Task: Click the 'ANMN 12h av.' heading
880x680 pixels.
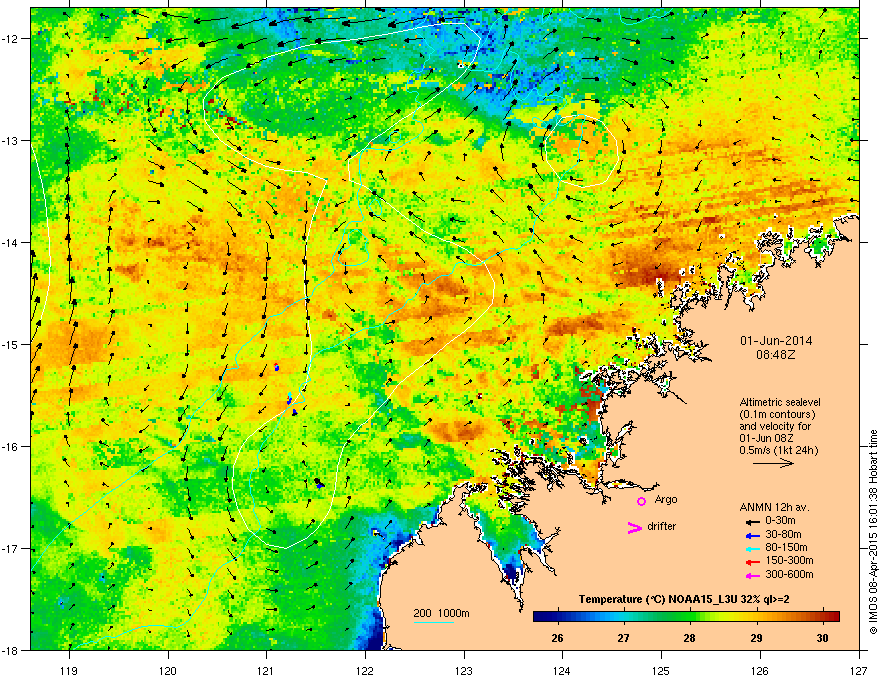Action: click(774, 507)
